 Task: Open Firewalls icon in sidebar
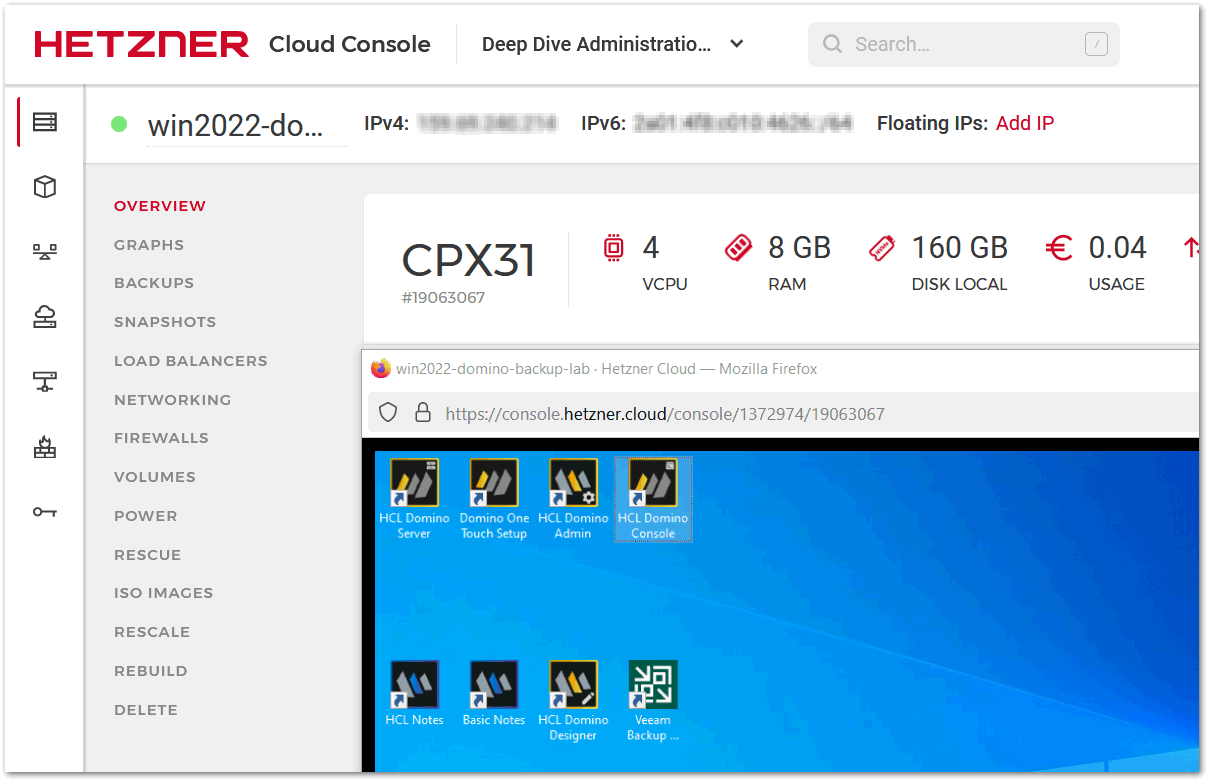coord(45,446)
